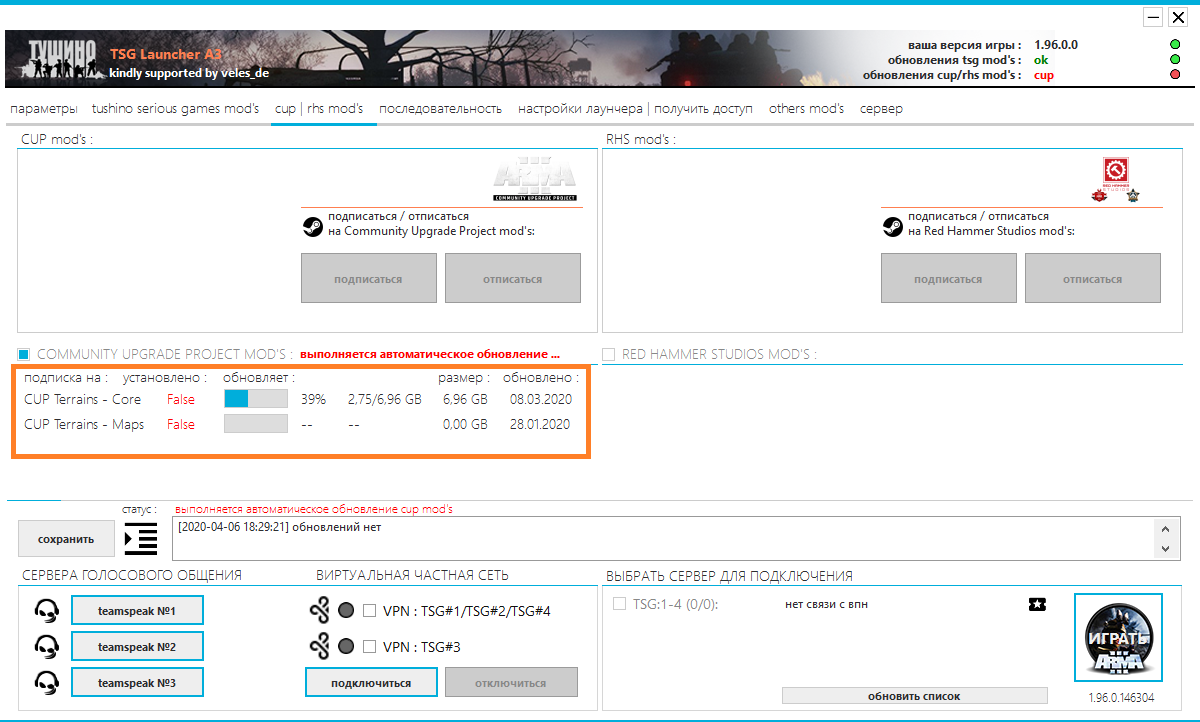Switch to tushino serious games mod's tab
The image size is (1200, 722).
tap(175, 108)
